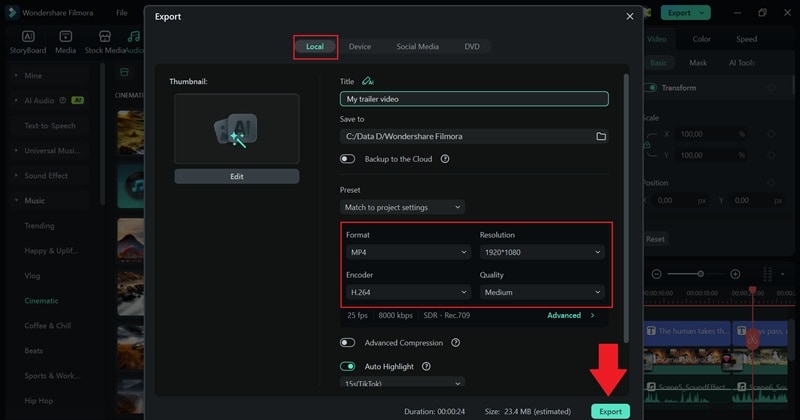This screenshot has width=800, height=420.
Task: Click help icon next to Advanced Compression
Action: pyautogui.click(x=455, y=343)
